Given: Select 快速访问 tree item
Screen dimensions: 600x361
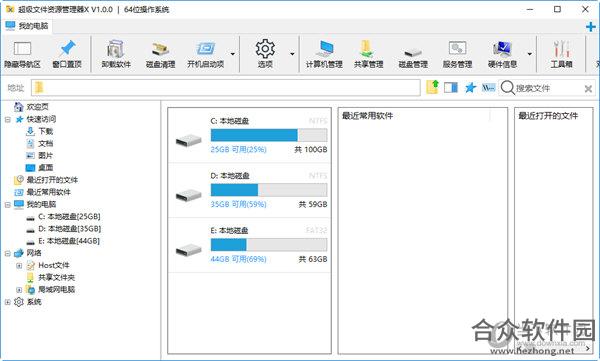Looking at the screenshot, I should (x=41, y=119).
